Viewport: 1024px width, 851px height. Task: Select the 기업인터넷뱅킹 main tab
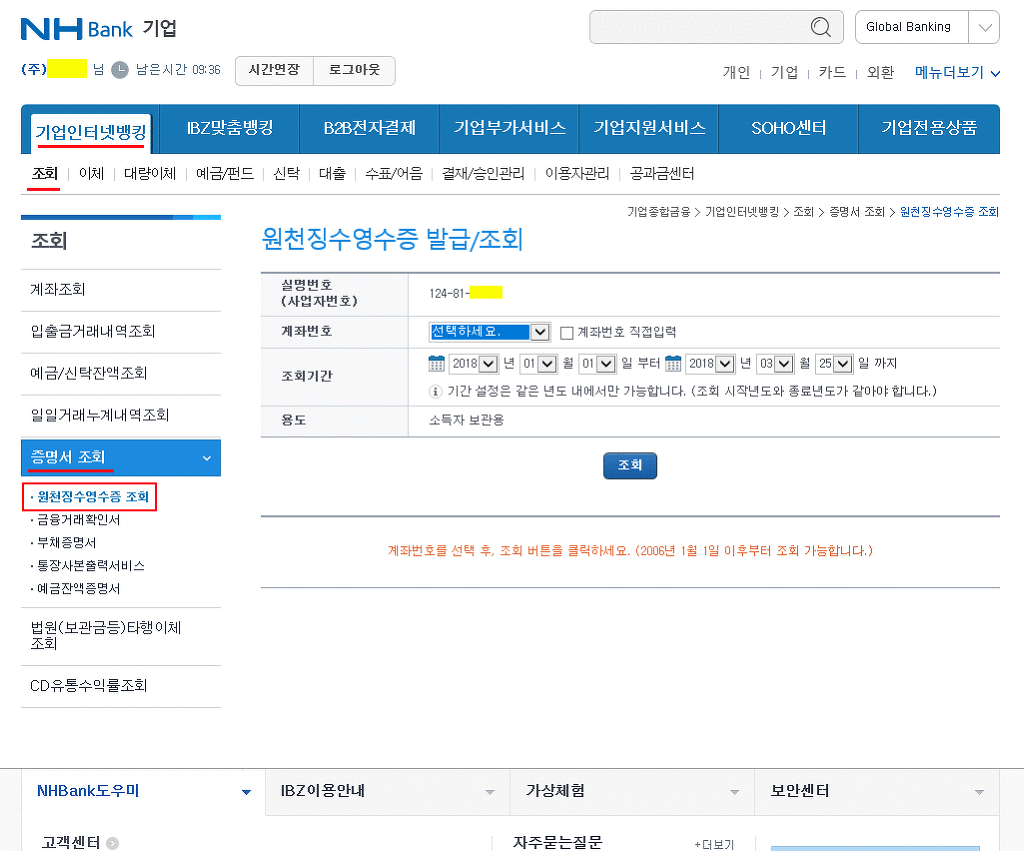point(91,133)
